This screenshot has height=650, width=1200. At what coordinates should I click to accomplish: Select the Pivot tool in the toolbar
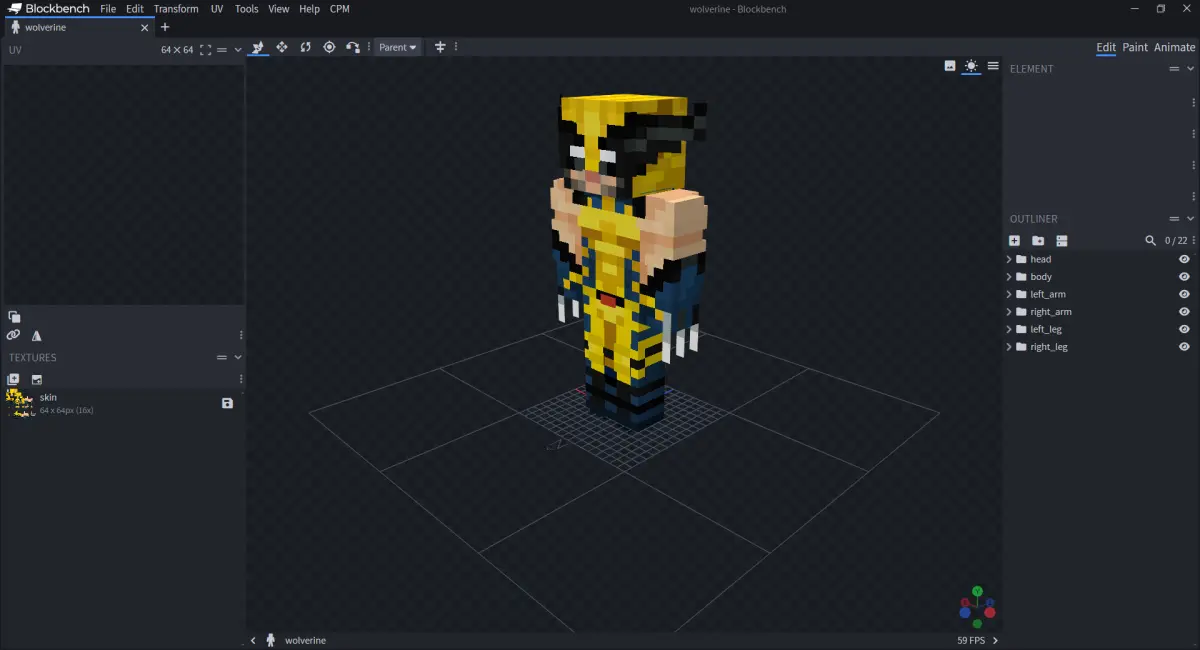pos(329,47)
